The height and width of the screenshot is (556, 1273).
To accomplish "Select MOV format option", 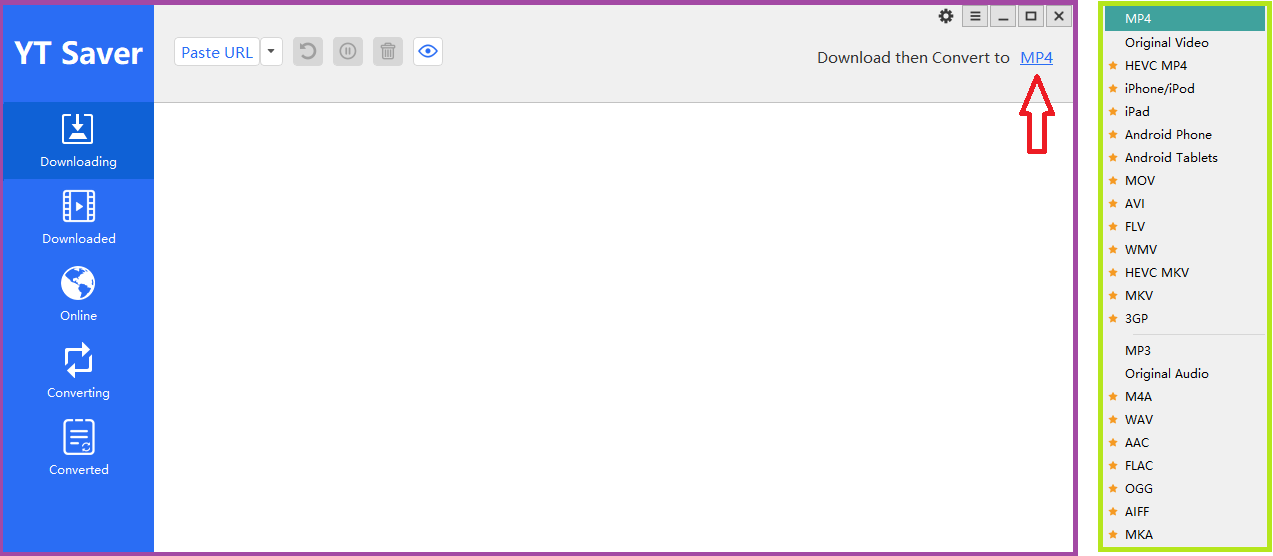I will pos(1185,181).
